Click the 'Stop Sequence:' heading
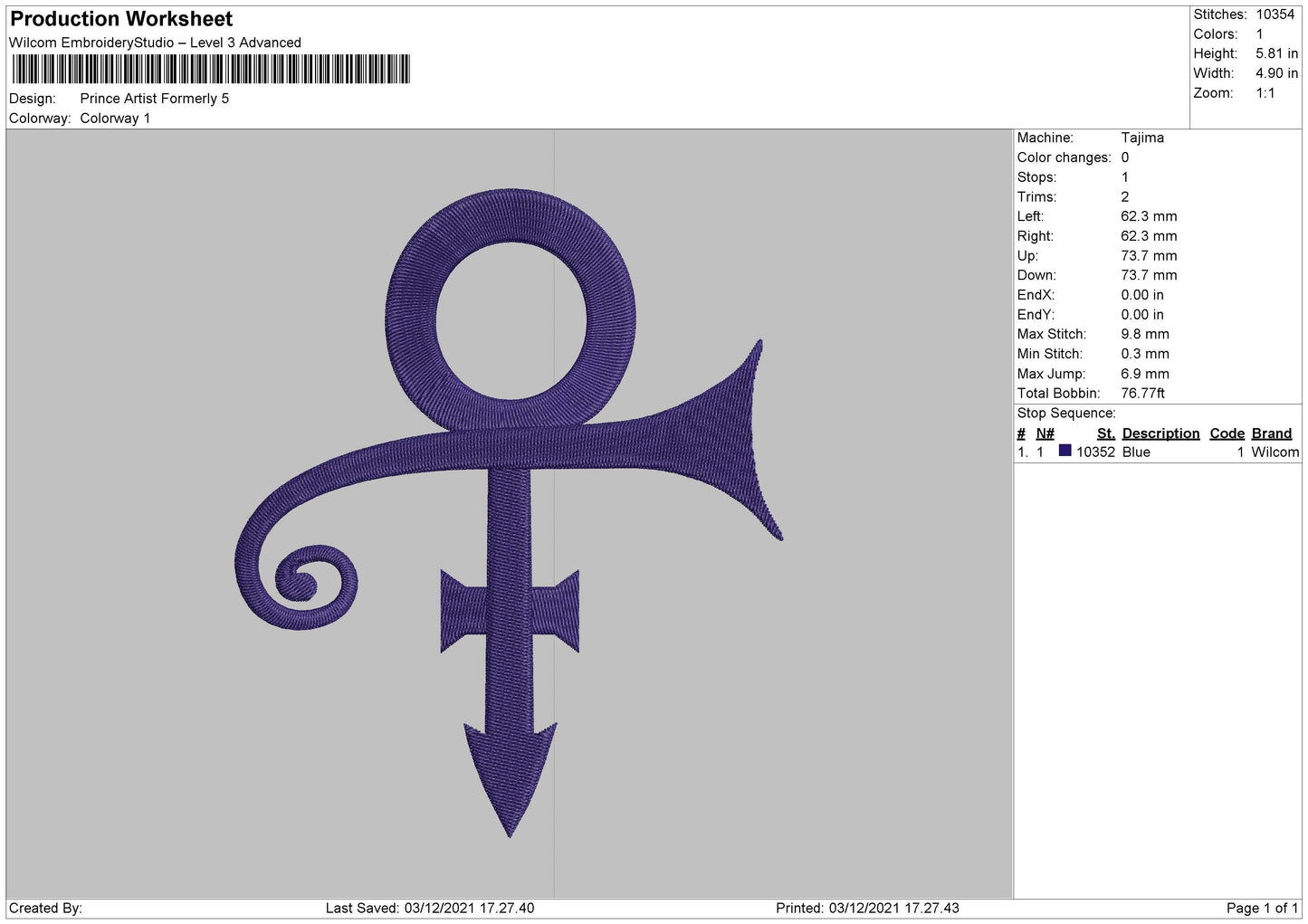Viewport: 1308px width, 924px height. click(1066, 413)
